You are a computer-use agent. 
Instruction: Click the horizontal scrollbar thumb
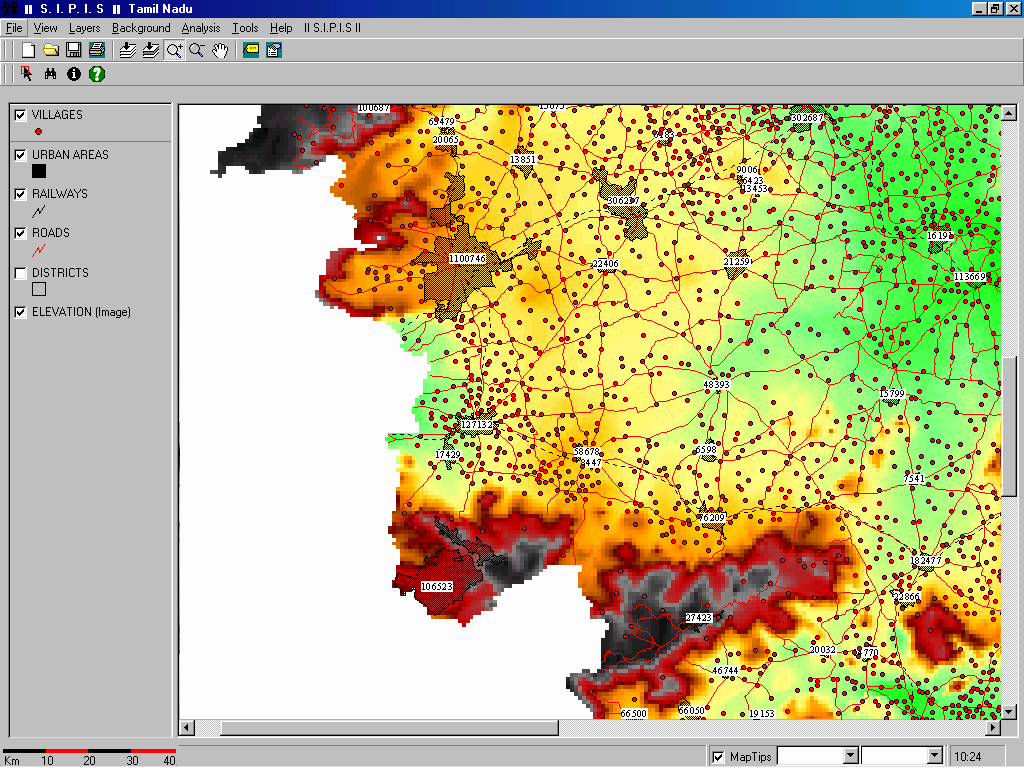pyautogui.click(x=389, y=727)
